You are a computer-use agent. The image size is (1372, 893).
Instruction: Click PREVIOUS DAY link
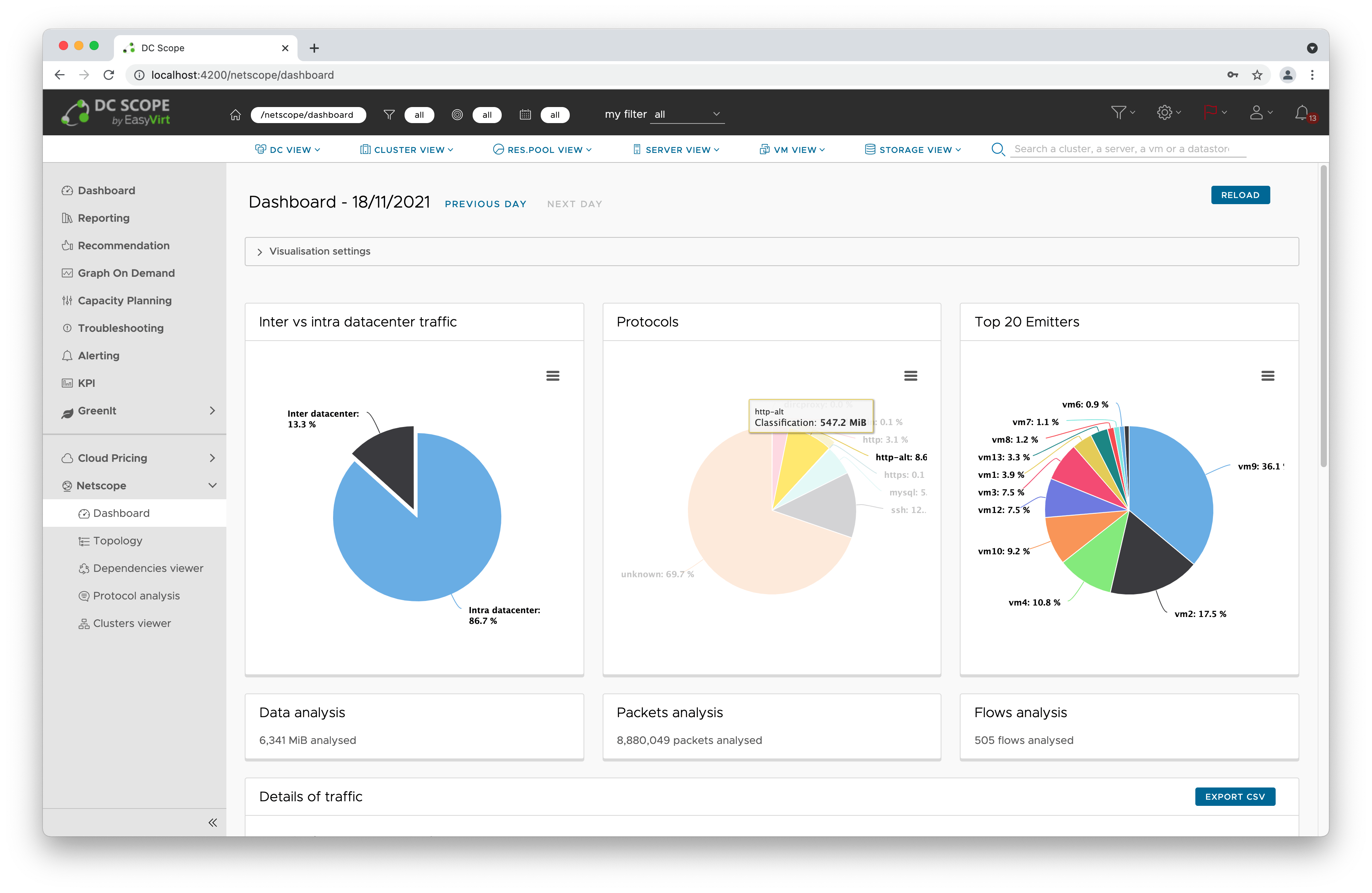(485, 204)
